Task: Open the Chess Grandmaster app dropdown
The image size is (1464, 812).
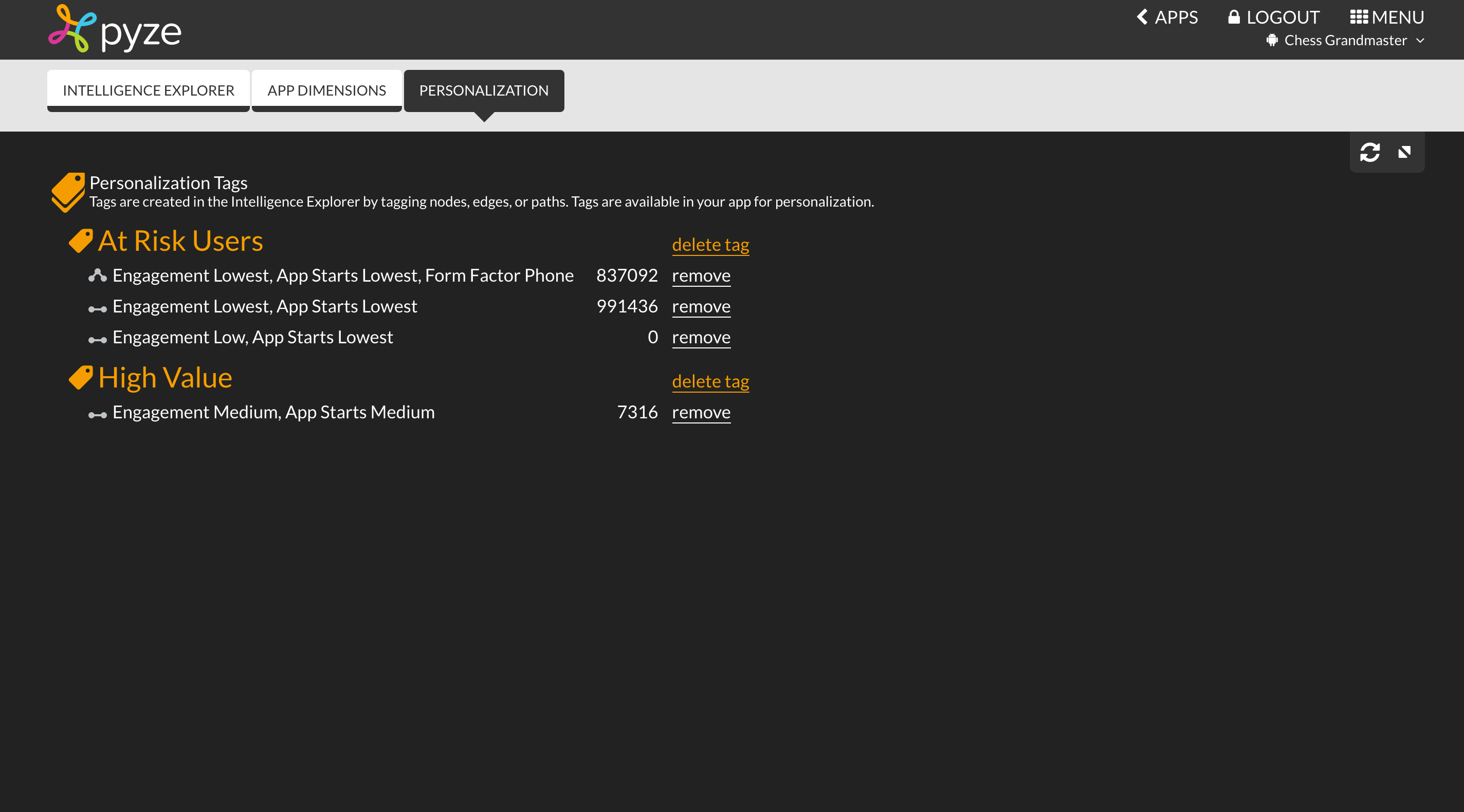Action: 1420,41
